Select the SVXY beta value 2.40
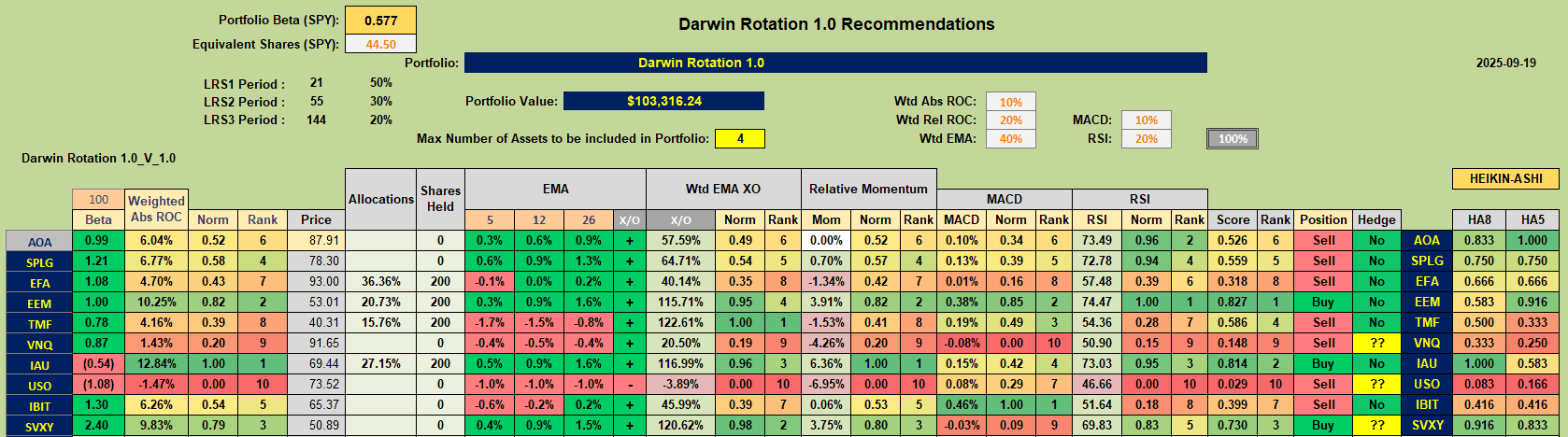The image size is (1568, 437). [x=98, y=425]
